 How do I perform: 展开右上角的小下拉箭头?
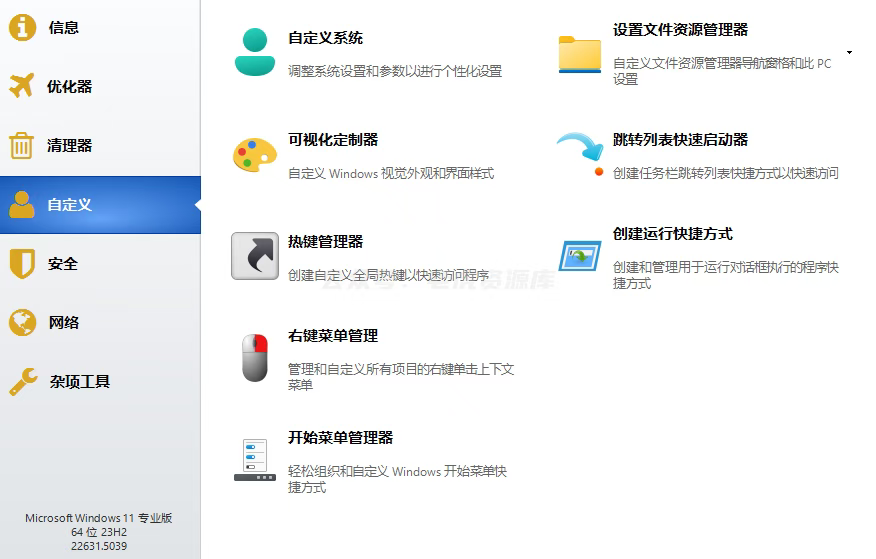849,52
